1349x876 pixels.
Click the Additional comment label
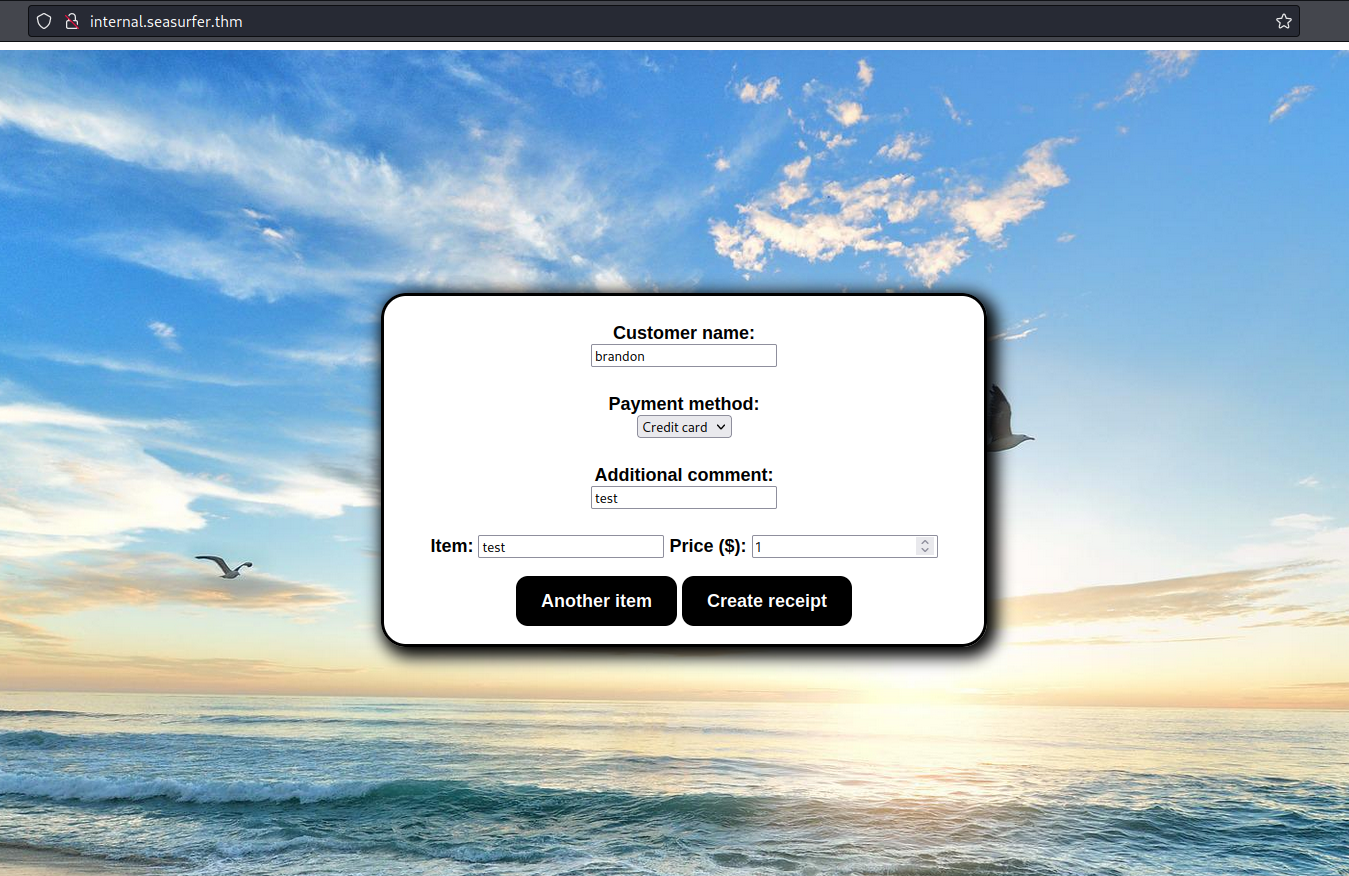(683, 475)
